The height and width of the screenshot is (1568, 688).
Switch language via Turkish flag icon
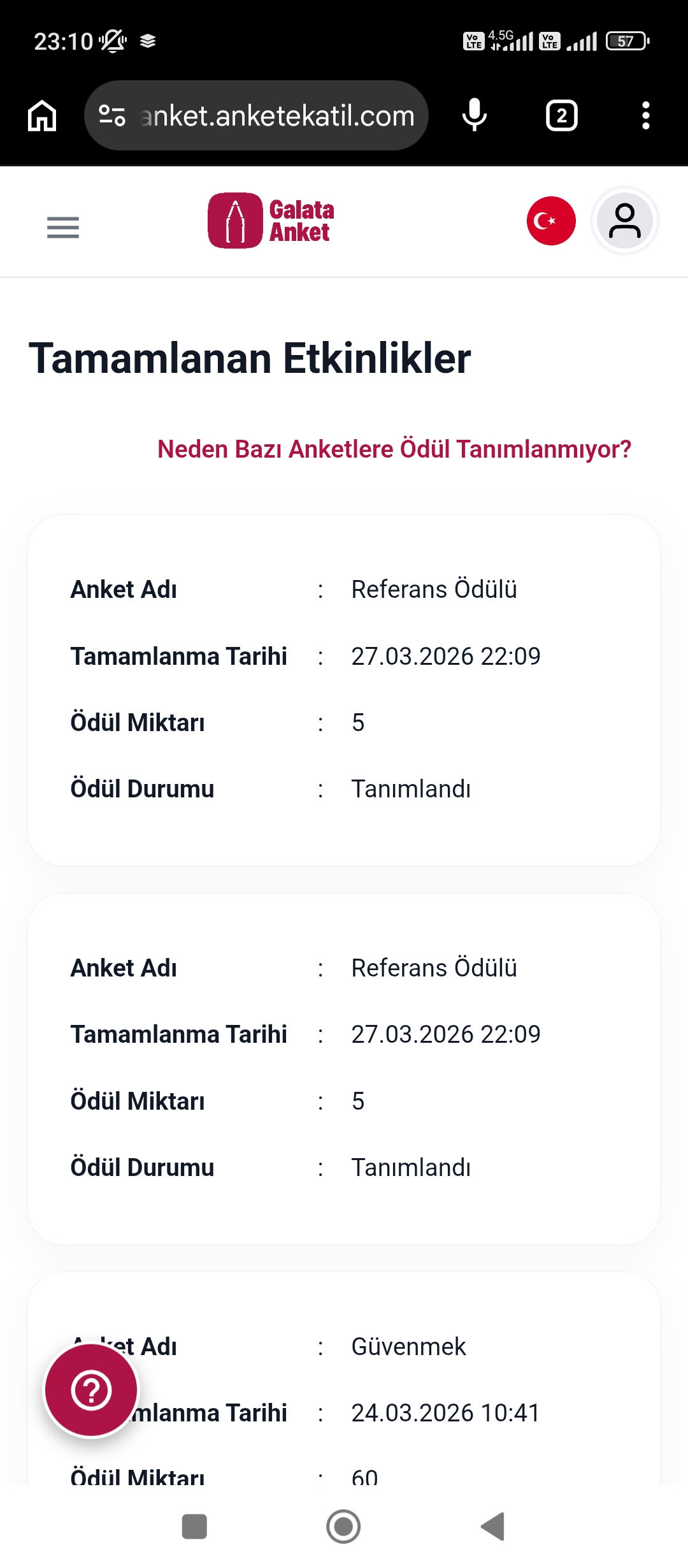(551, 221)
